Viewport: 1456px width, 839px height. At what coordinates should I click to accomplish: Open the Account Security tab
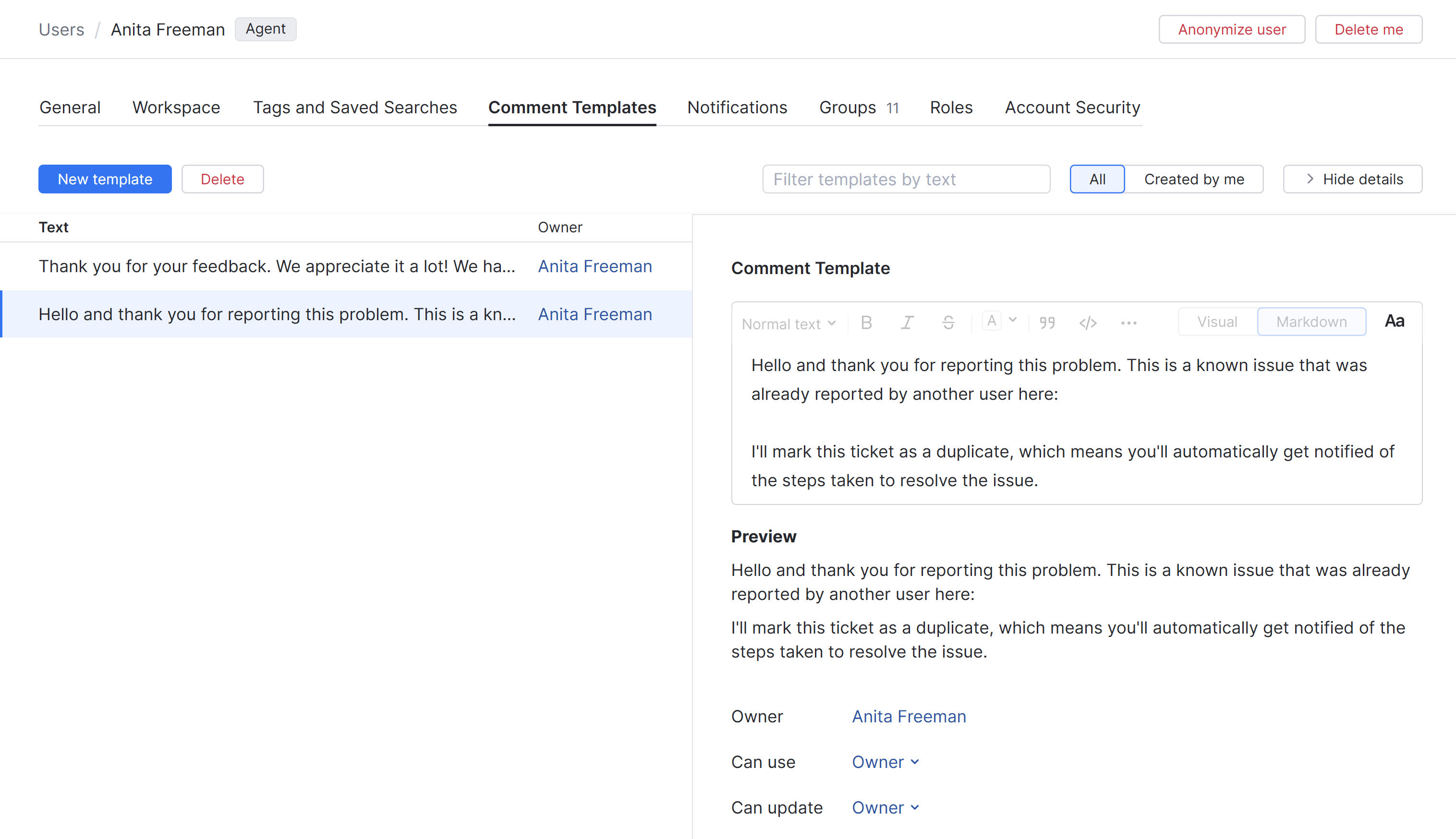click(1072, 107)
